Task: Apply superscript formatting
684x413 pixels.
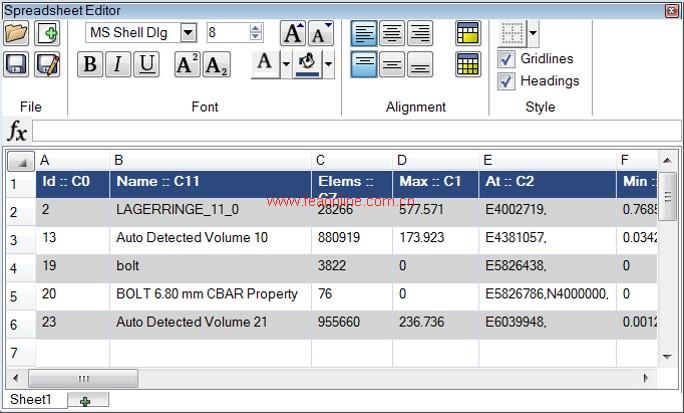Action: tap(187, 65)
